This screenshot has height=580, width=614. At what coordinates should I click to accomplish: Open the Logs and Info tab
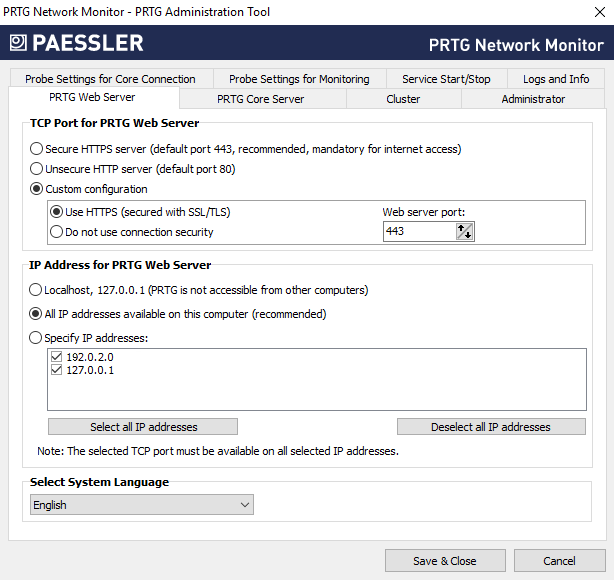[556, 79]
